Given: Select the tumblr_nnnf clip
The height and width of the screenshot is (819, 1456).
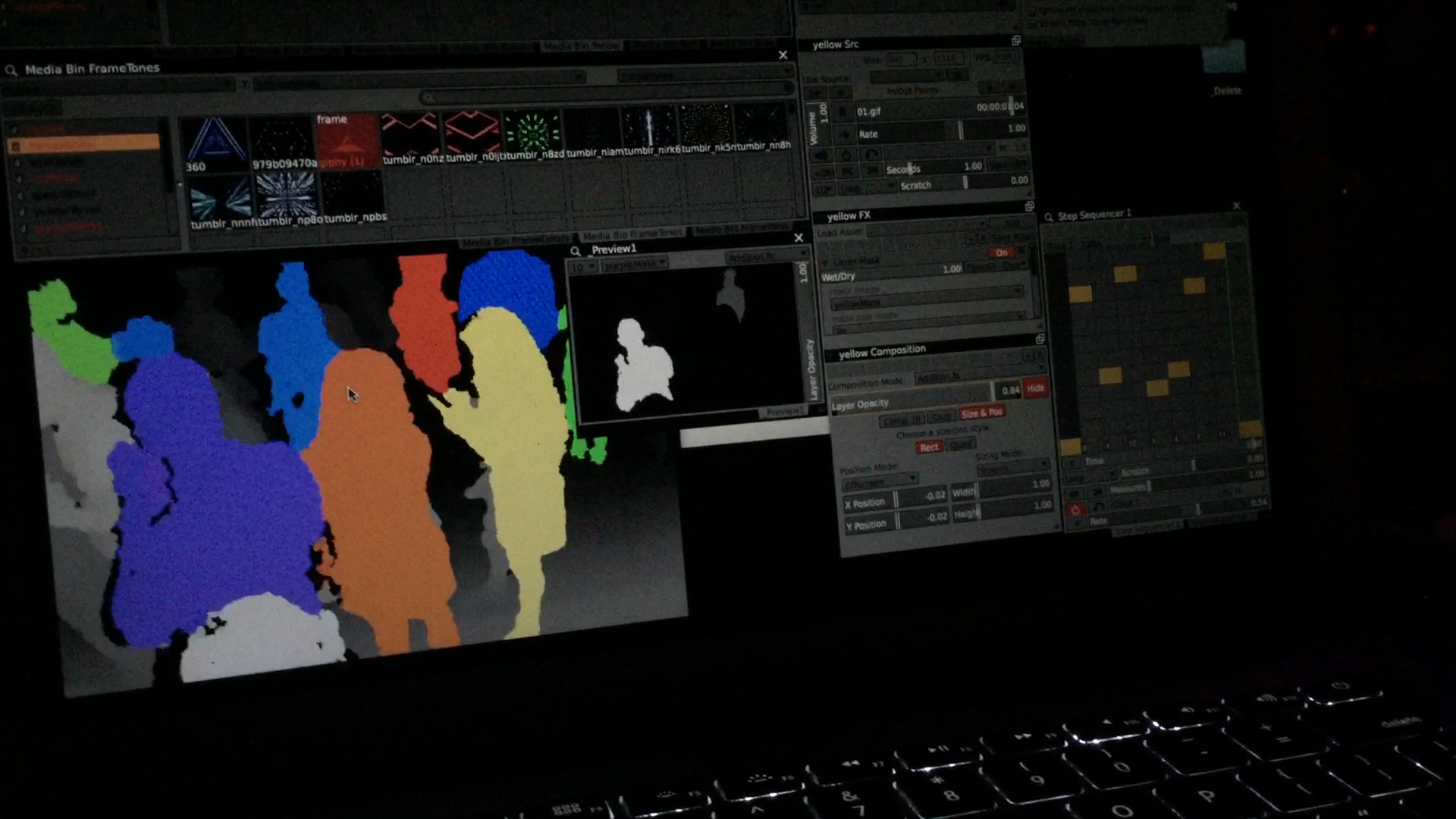Looking at the screenshot, I should pos(221,202).
